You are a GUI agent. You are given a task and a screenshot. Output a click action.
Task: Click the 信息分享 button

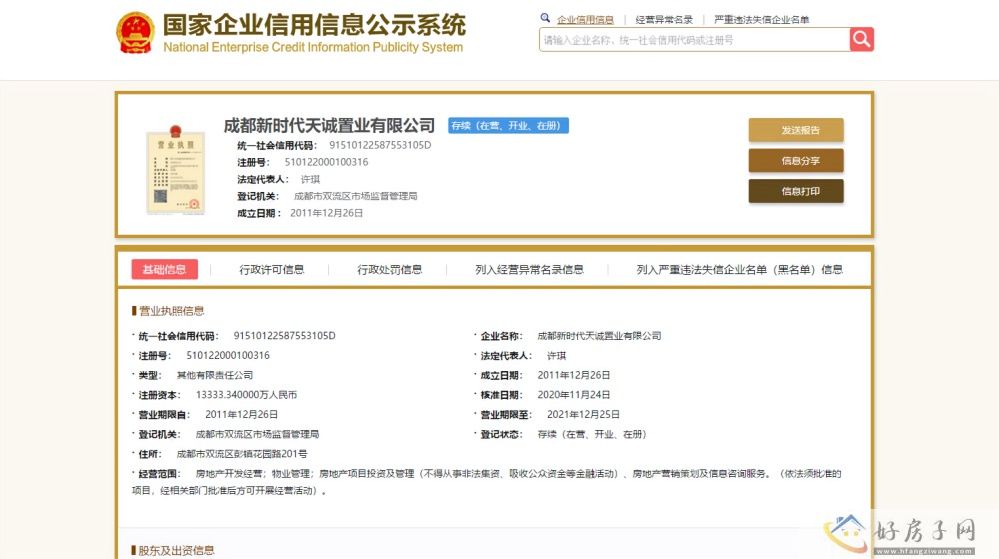click(796, 161)
